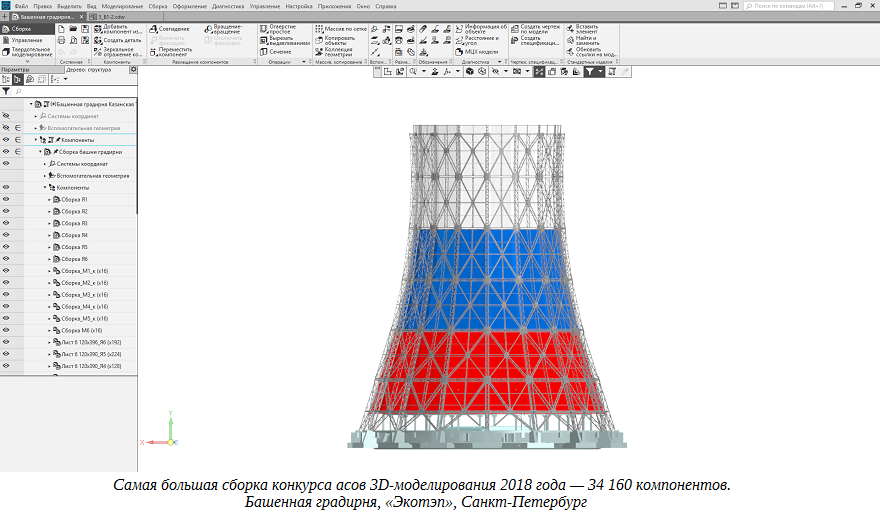
Task: Click the Найти и заменить tool
Action: (583, 40)
